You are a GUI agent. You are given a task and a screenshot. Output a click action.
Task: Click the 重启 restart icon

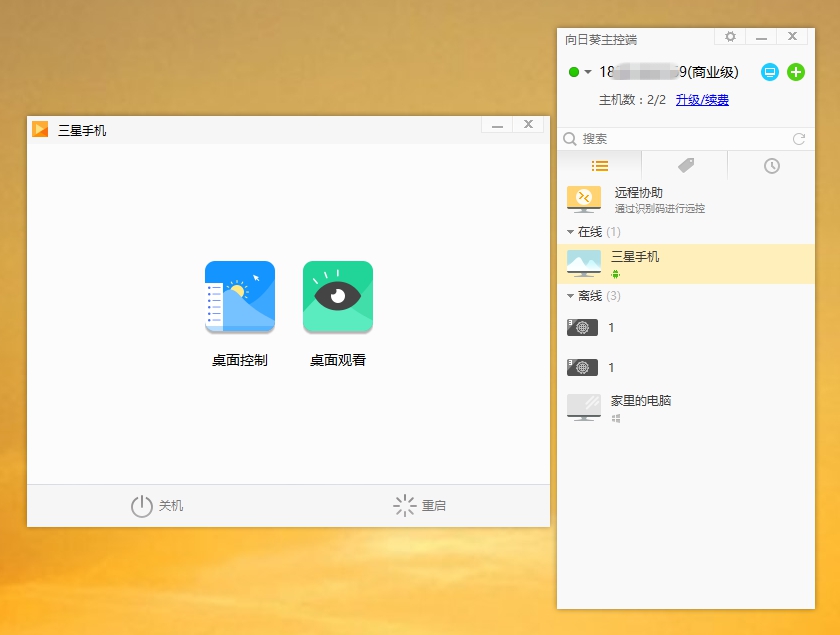click(404, 506)
